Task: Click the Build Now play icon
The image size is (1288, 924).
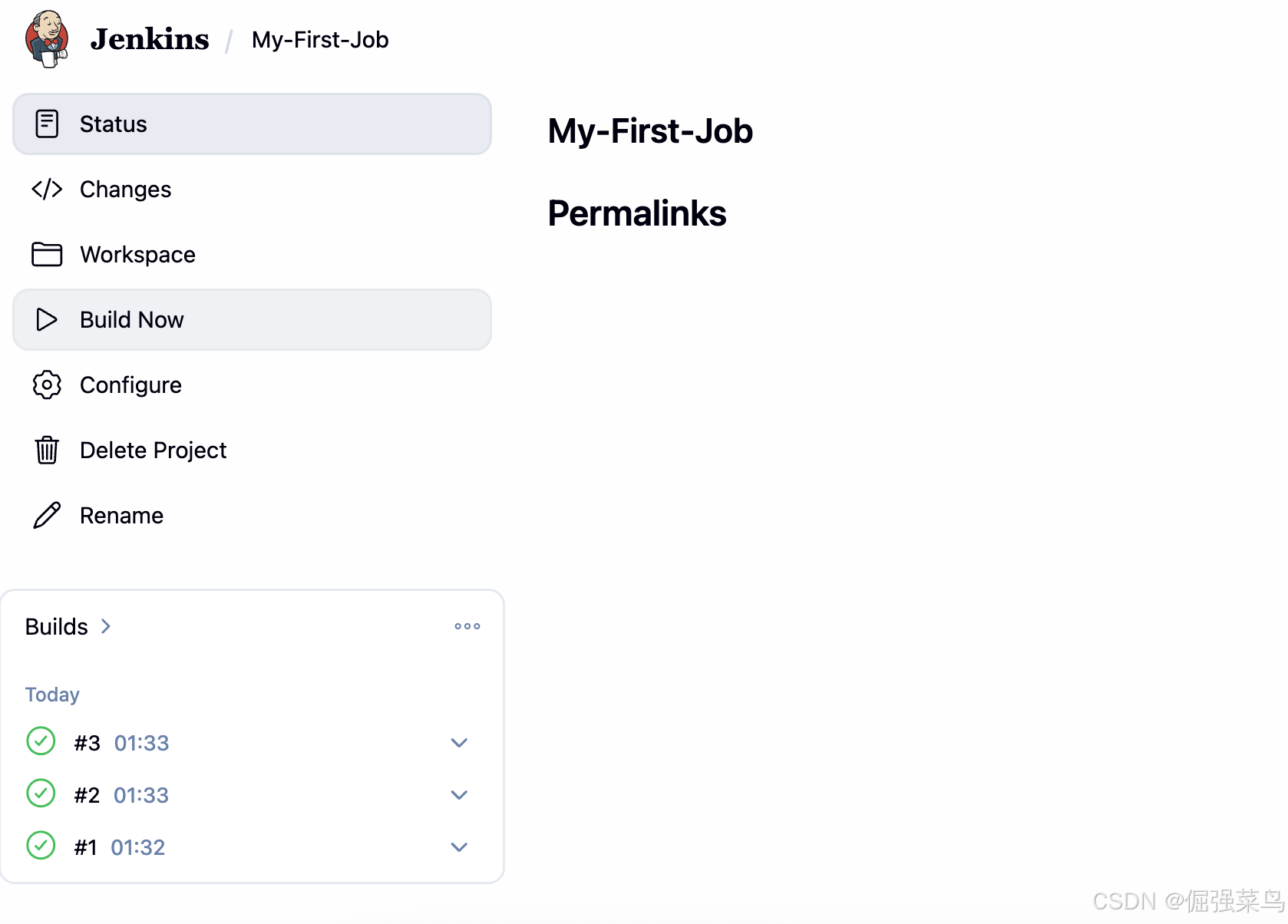Action: coord(47,319)
